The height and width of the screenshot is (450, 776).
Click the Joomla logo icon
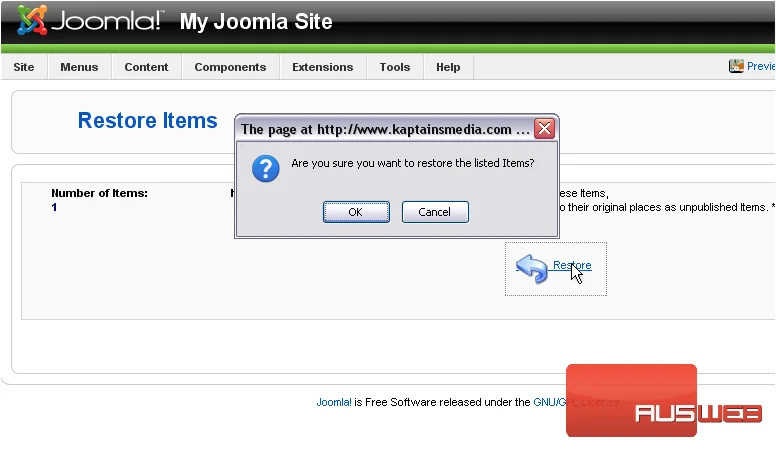(32, 20)
